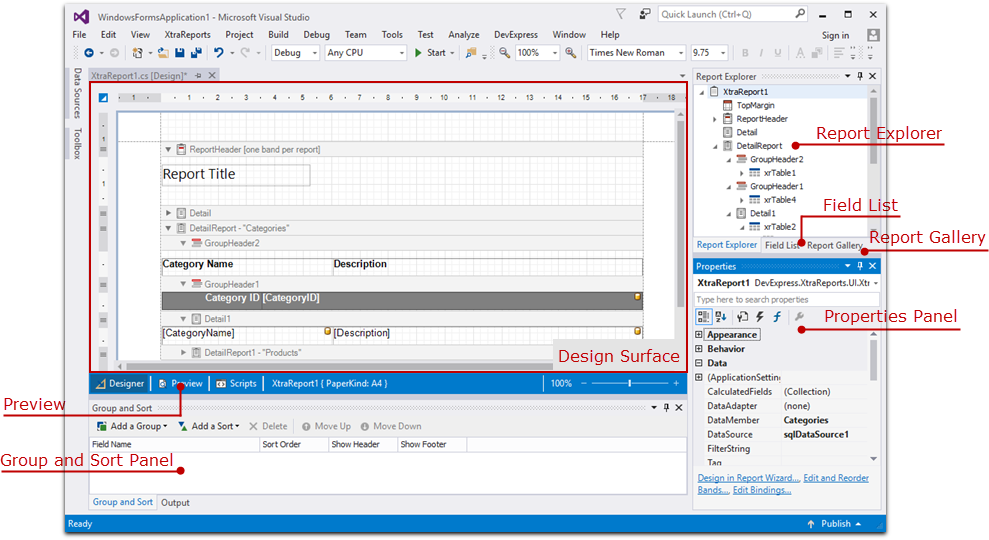
Task: Click the lightning bolt Events icon
Action: [x=760, y=317]
